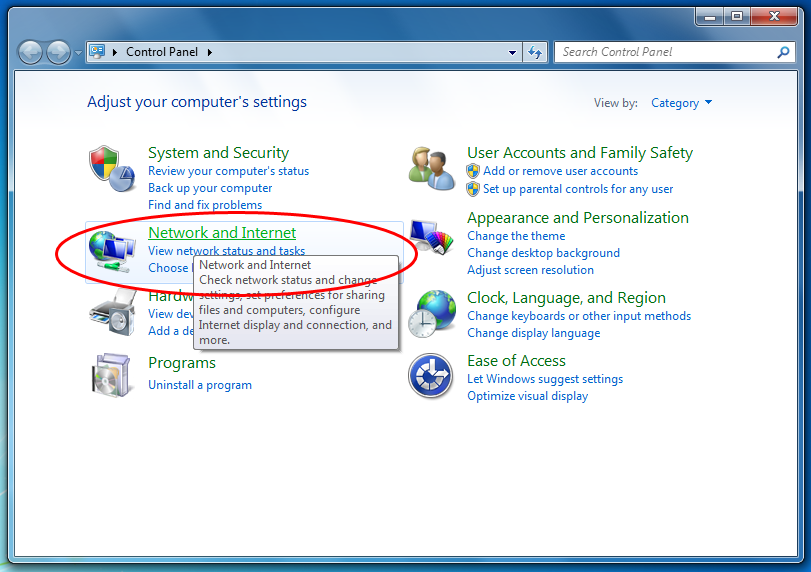Click the Forward navigation arrow button
This screenshot has height=572, width=811.
coord(58,52)
